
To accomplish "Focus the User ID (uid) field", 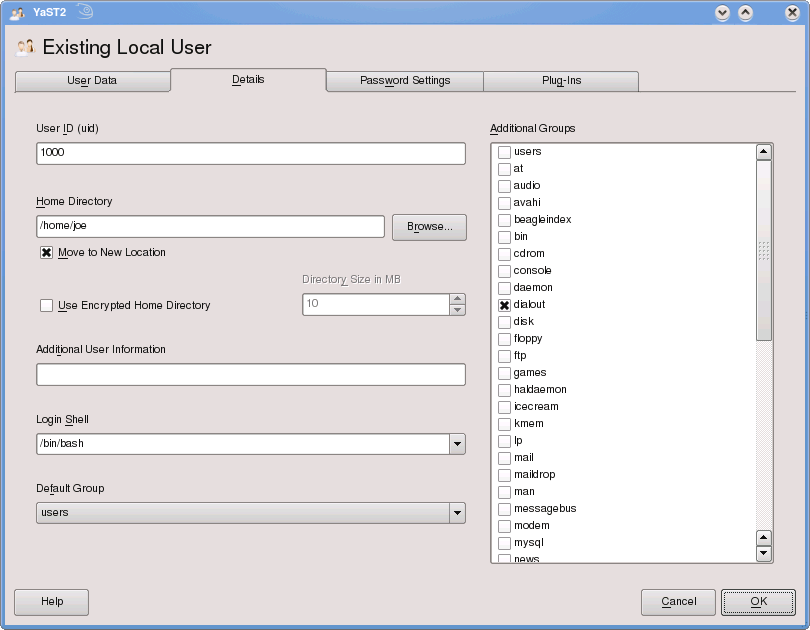I will pos(251,153).
